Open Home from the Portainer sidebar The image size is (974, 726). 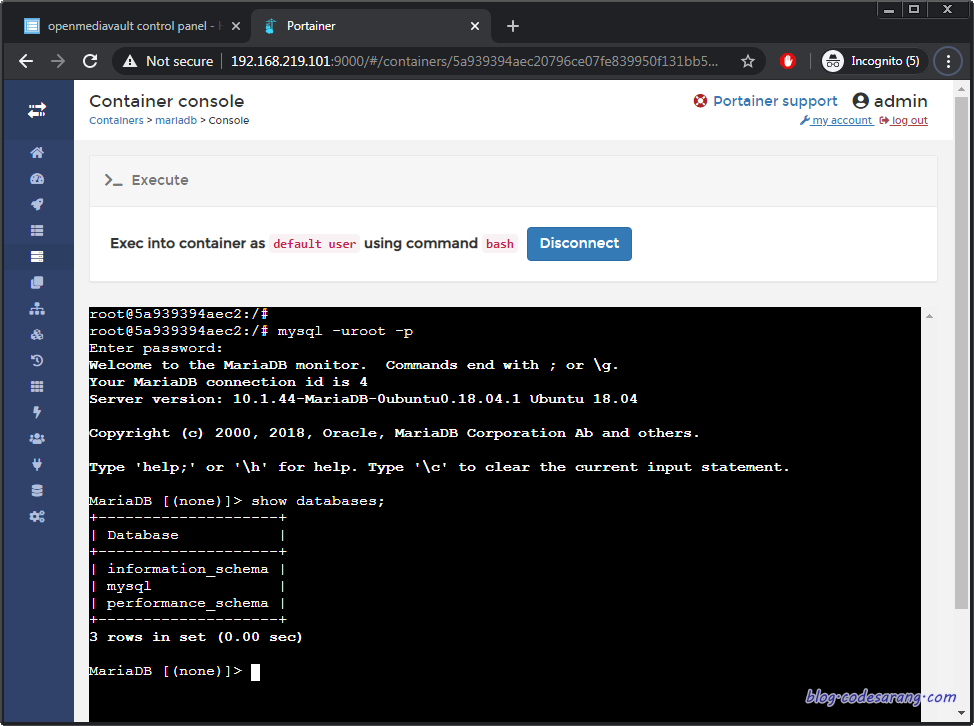(x=37, y=153)
